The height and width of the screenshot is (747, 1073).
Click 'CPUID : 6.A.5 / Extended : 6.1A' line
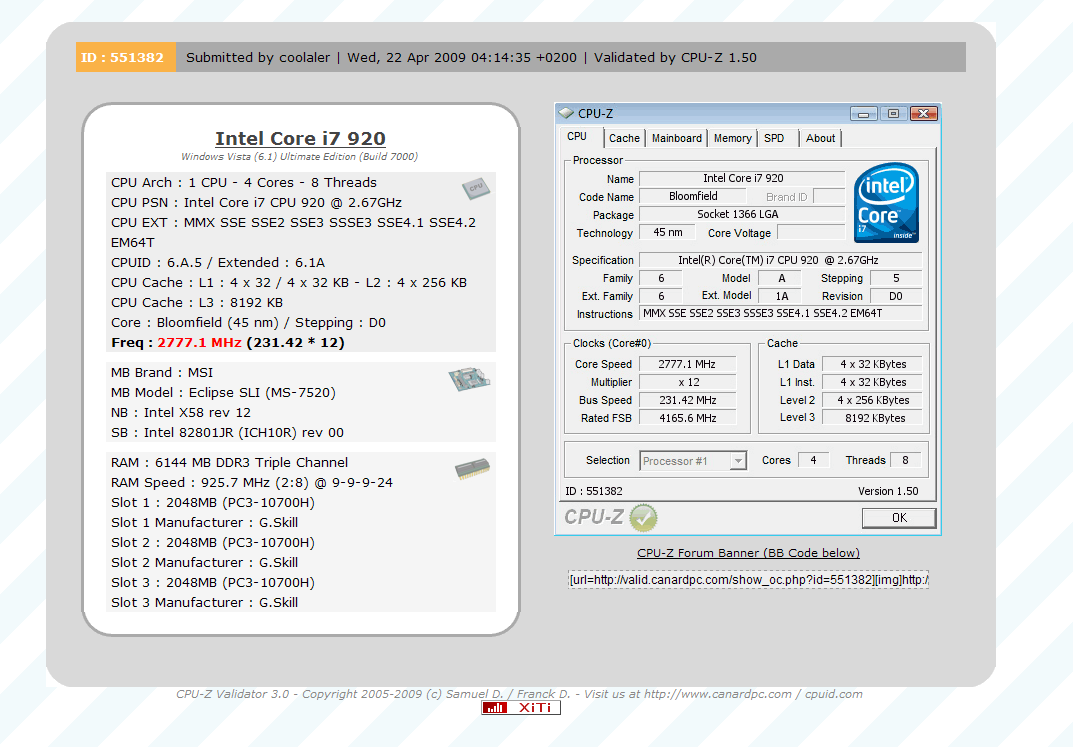218,263
